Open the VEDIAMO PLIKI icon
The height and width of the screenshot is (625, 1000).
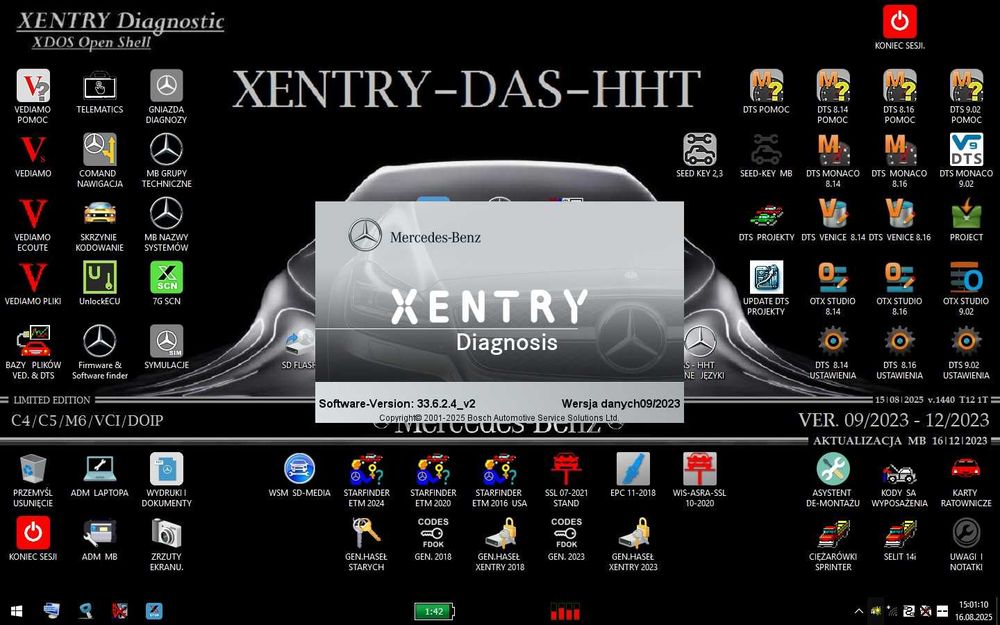33,277
